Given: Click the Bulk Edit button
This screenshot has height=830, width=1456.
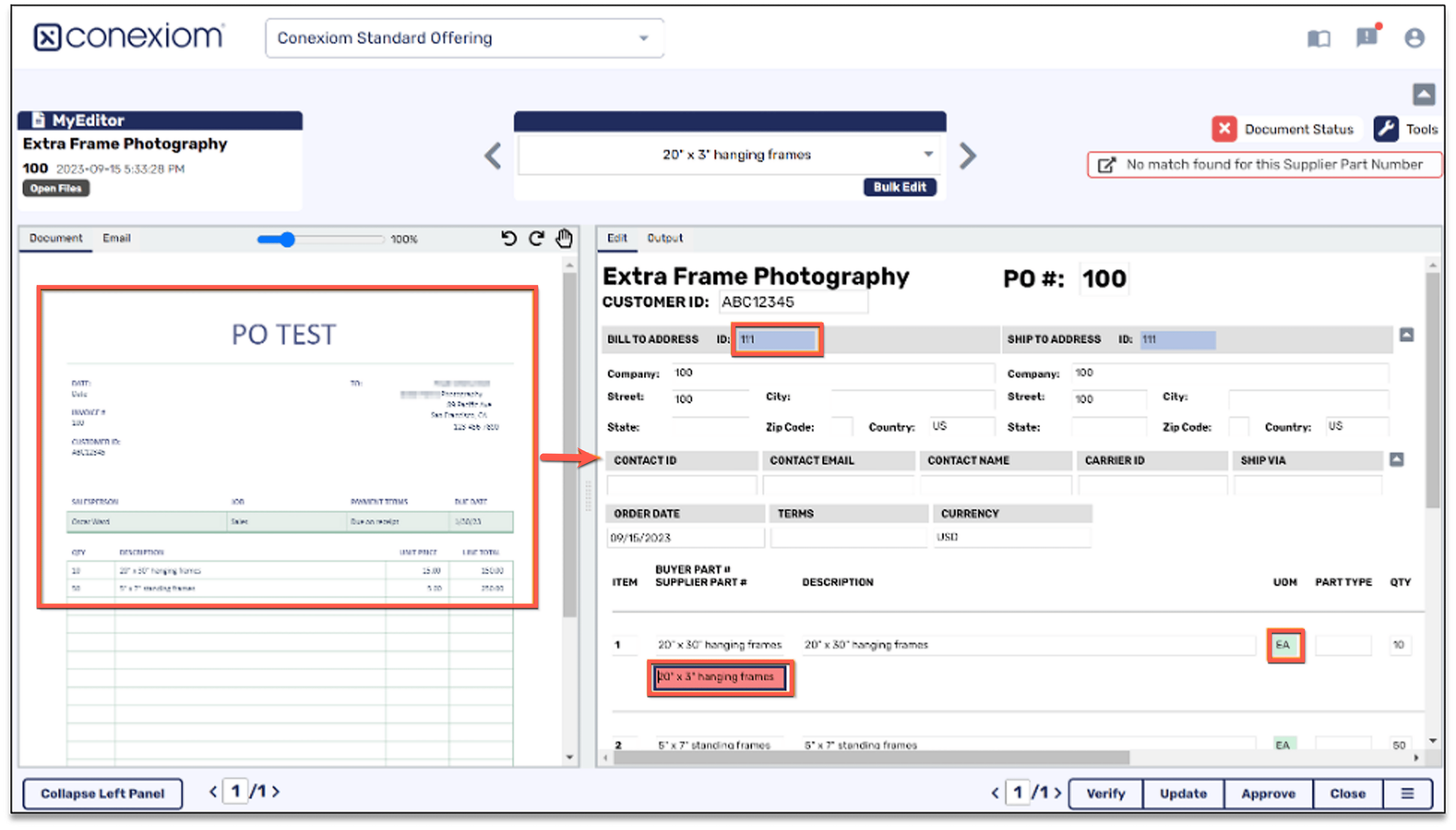Looking at the screenshot, I should coord(900,187).
